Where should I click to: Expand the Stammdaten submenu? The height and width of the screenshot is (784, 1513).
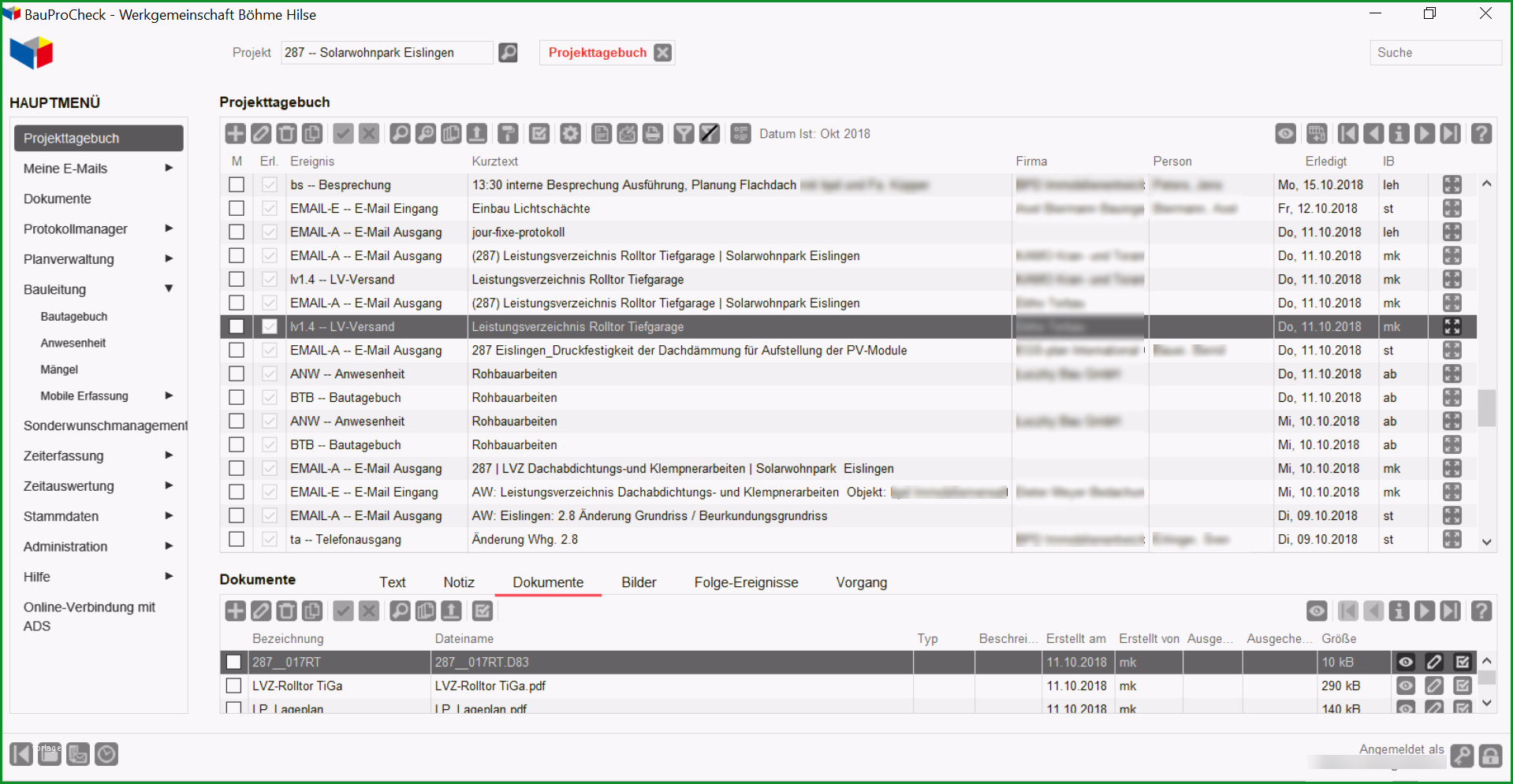169,516
